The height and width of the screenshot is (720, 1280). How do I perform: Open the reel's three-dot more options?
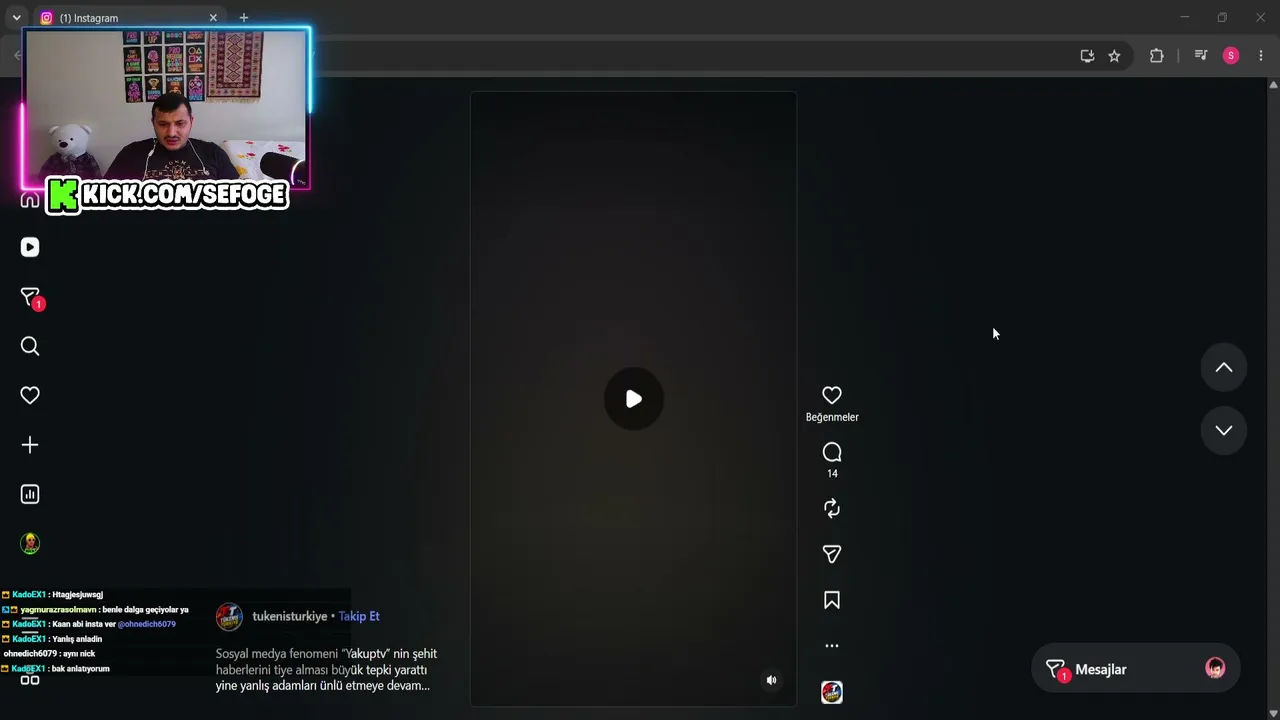tap(832, 646)
